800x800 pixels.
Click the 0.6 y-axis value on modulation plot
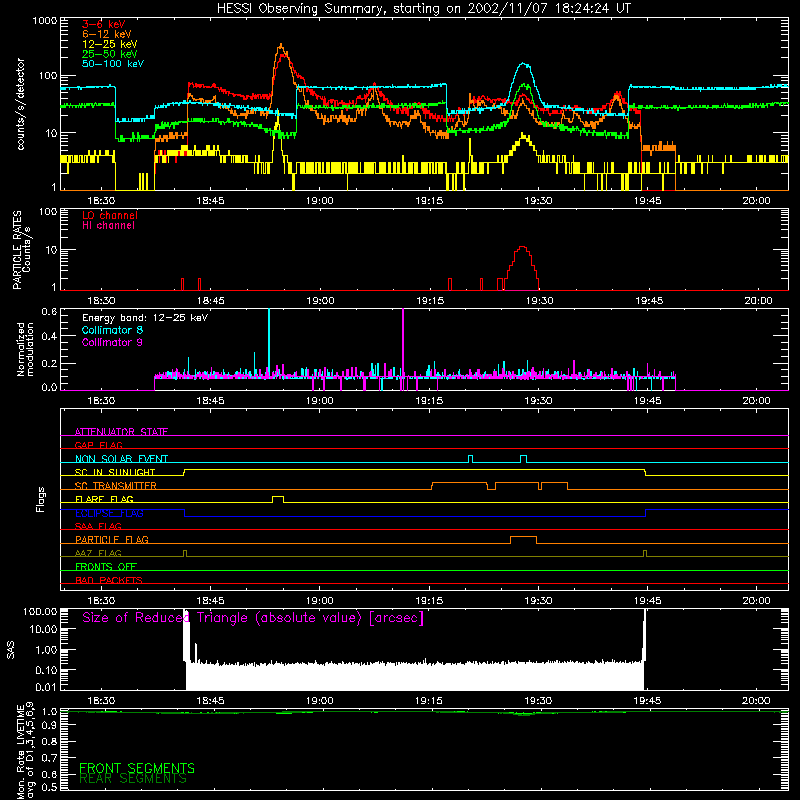click(49, 311)
